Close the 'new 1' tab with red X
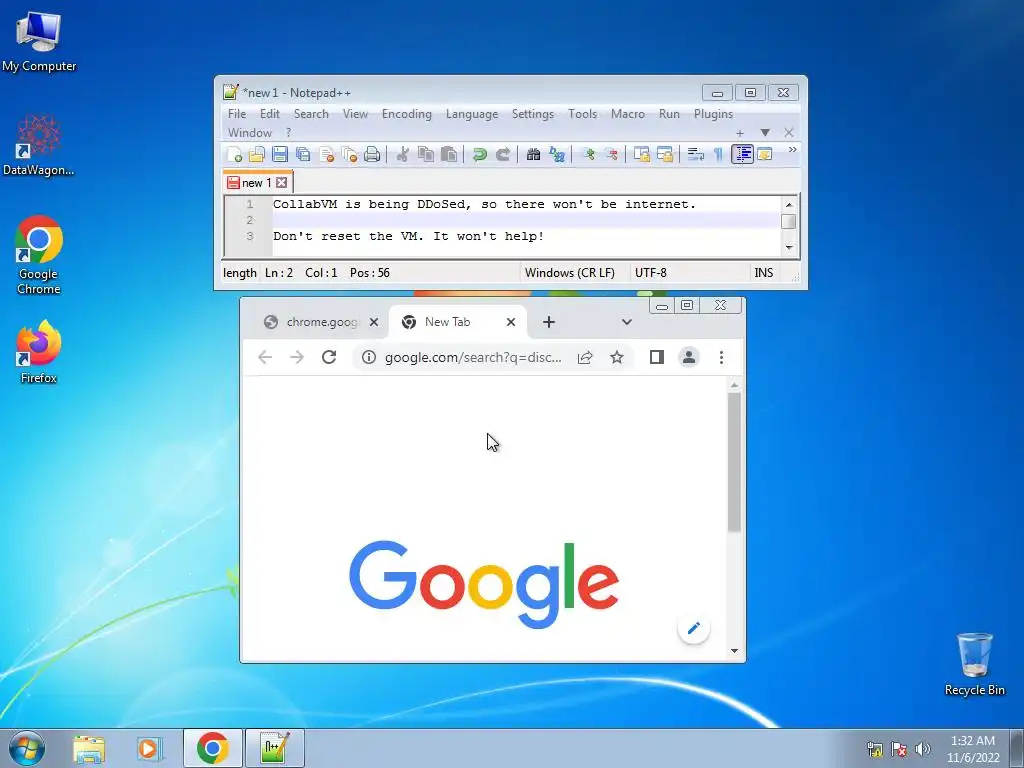Image resolution: width=1024 pixels, height=768 pixels. [281, 183]
